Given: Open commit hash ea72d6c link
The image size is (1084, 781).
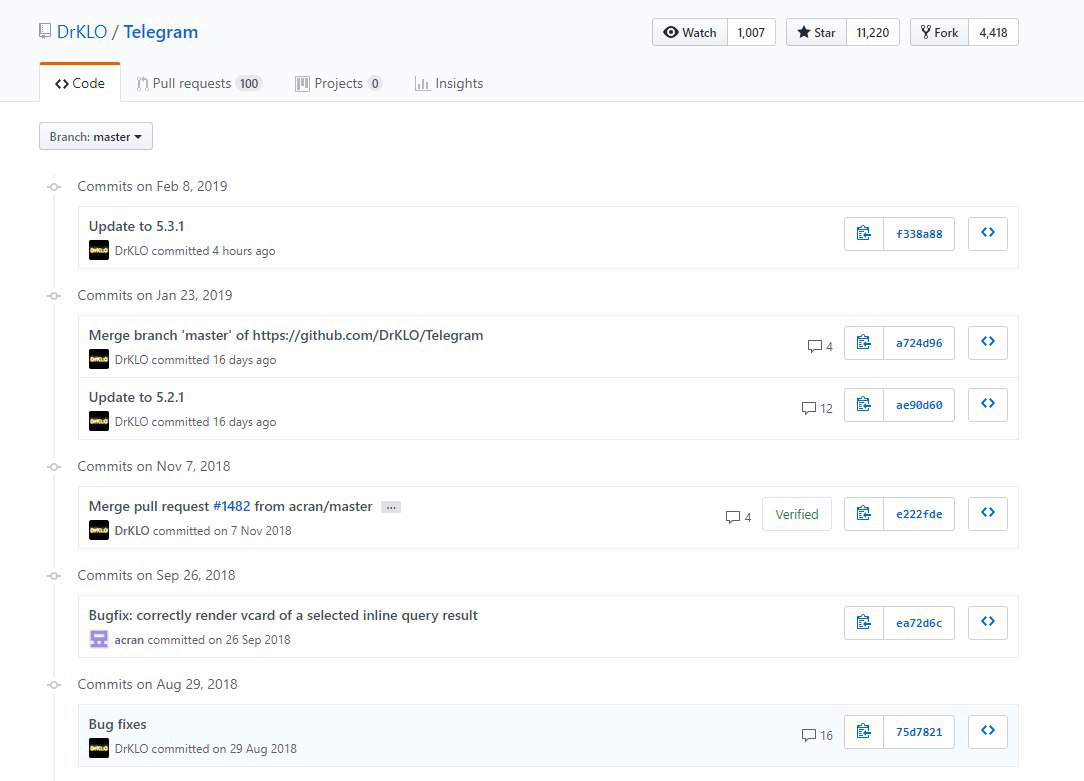Looking at the screenshot, I should tap(919, 623).
